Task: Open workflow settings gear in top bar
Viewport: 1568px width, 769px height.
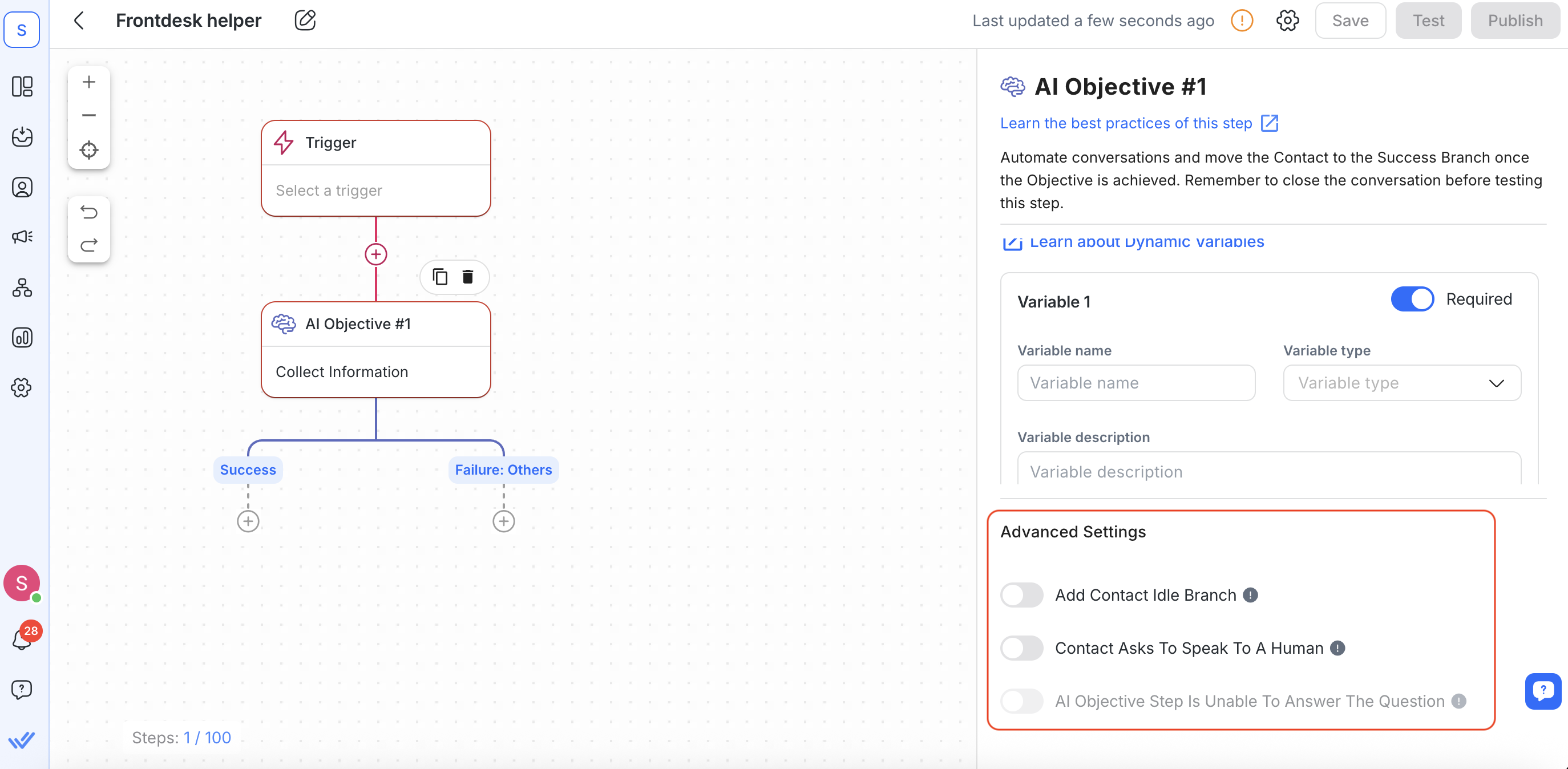Action: (x=1287, y=21)
